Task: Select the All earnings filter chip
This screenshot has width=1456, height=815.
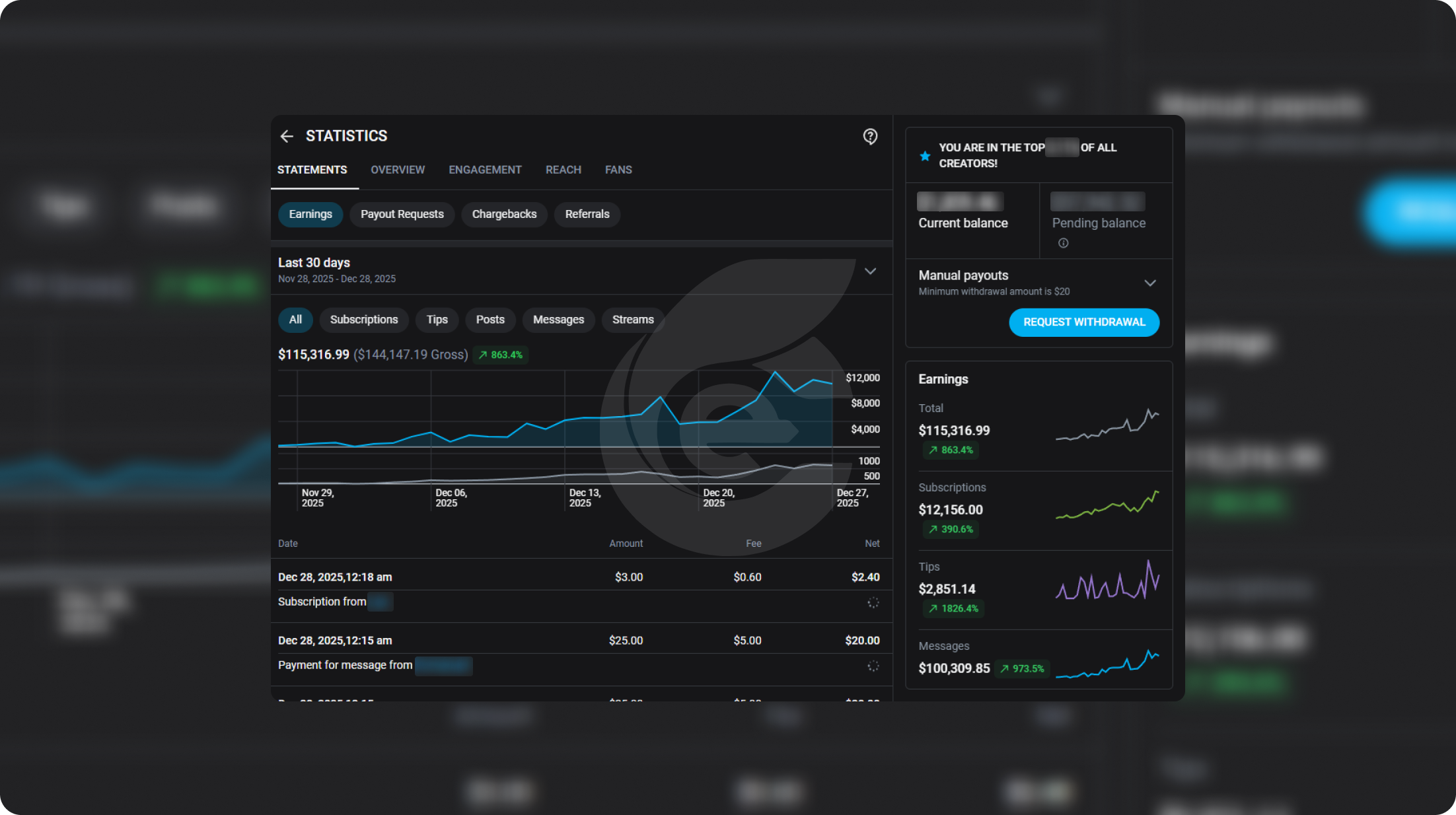Action: coord(295,320)
